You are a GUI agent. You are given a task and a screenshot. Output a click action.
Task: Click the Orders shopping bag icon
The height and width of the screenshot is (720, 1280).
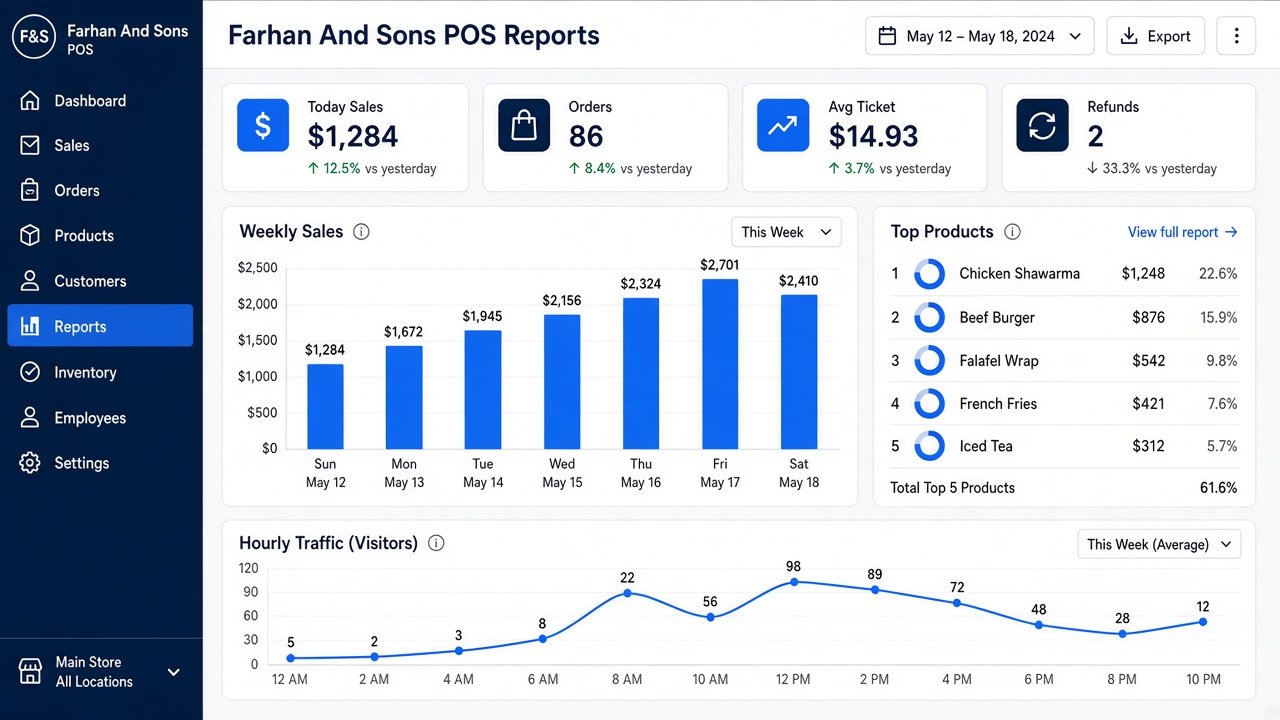524,125
